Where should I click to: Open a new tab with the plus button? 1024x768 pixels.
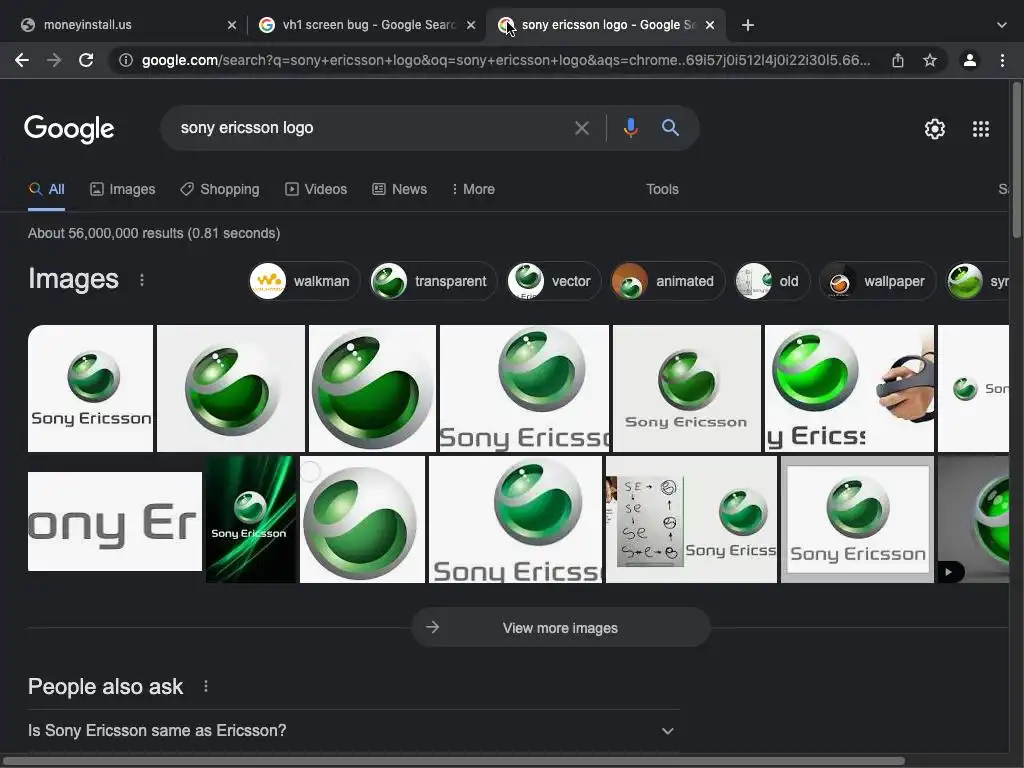(748, 25)
